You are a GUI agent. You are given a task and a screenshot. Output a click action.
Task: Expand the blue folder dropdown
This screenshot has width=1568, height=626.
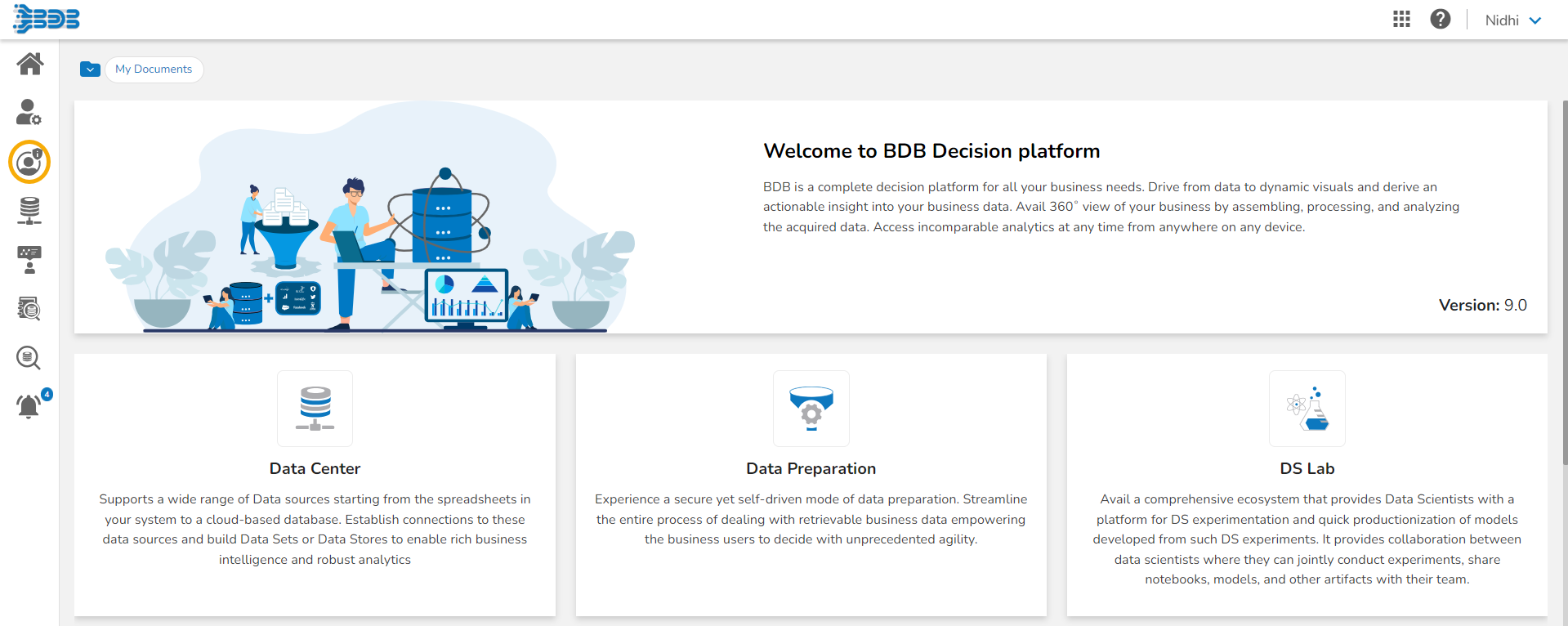pos(90,69)
